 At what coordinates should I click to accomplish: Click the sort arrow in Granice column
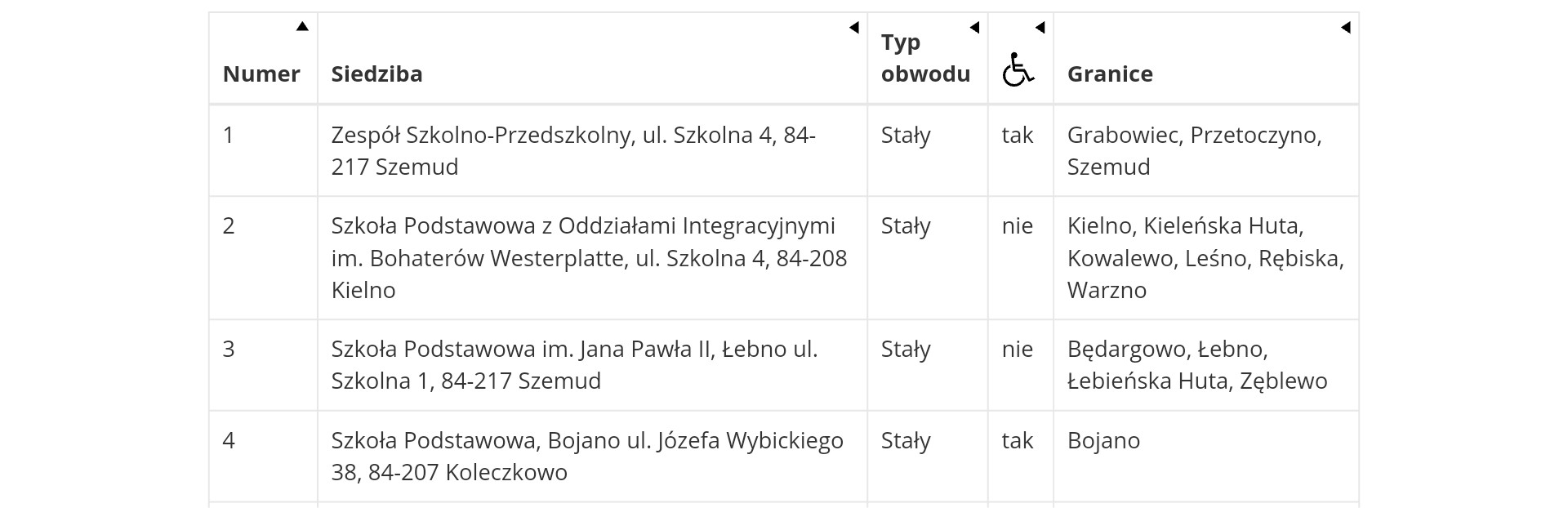[x=1346, y=28]
